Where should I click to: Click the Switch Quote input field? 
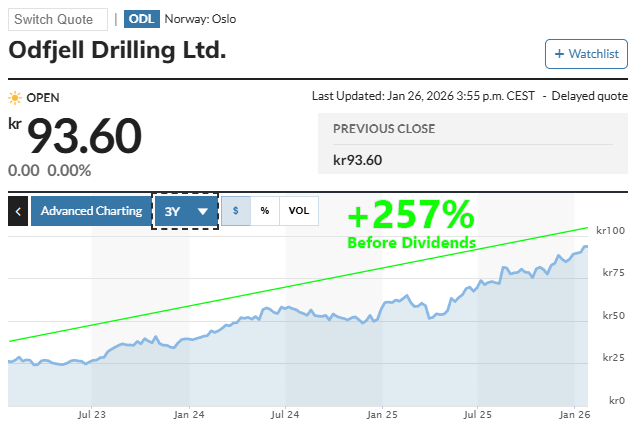pos(58,19)
